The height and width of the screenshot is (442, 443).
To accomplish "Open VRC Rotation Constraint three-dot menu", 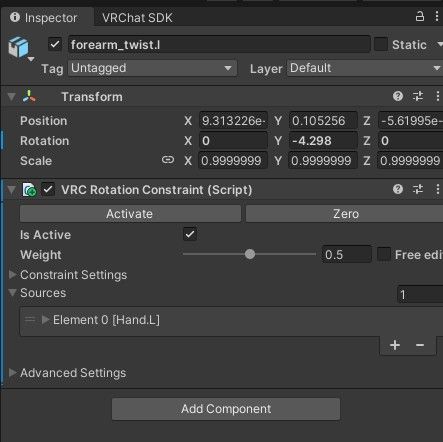I will click(437, 190).
